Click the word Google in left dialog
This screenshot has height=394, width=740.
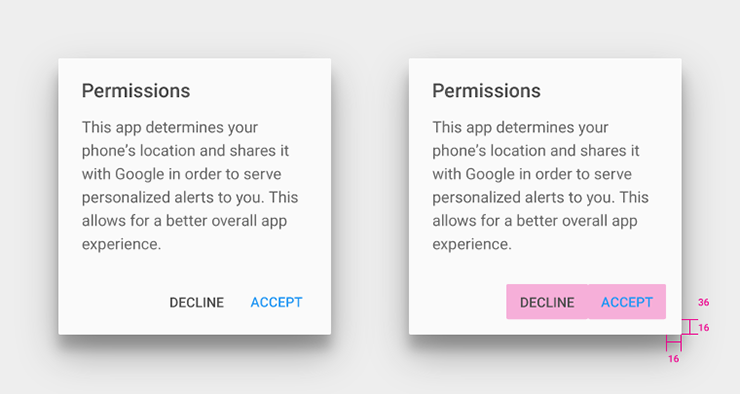pos(140,175)
